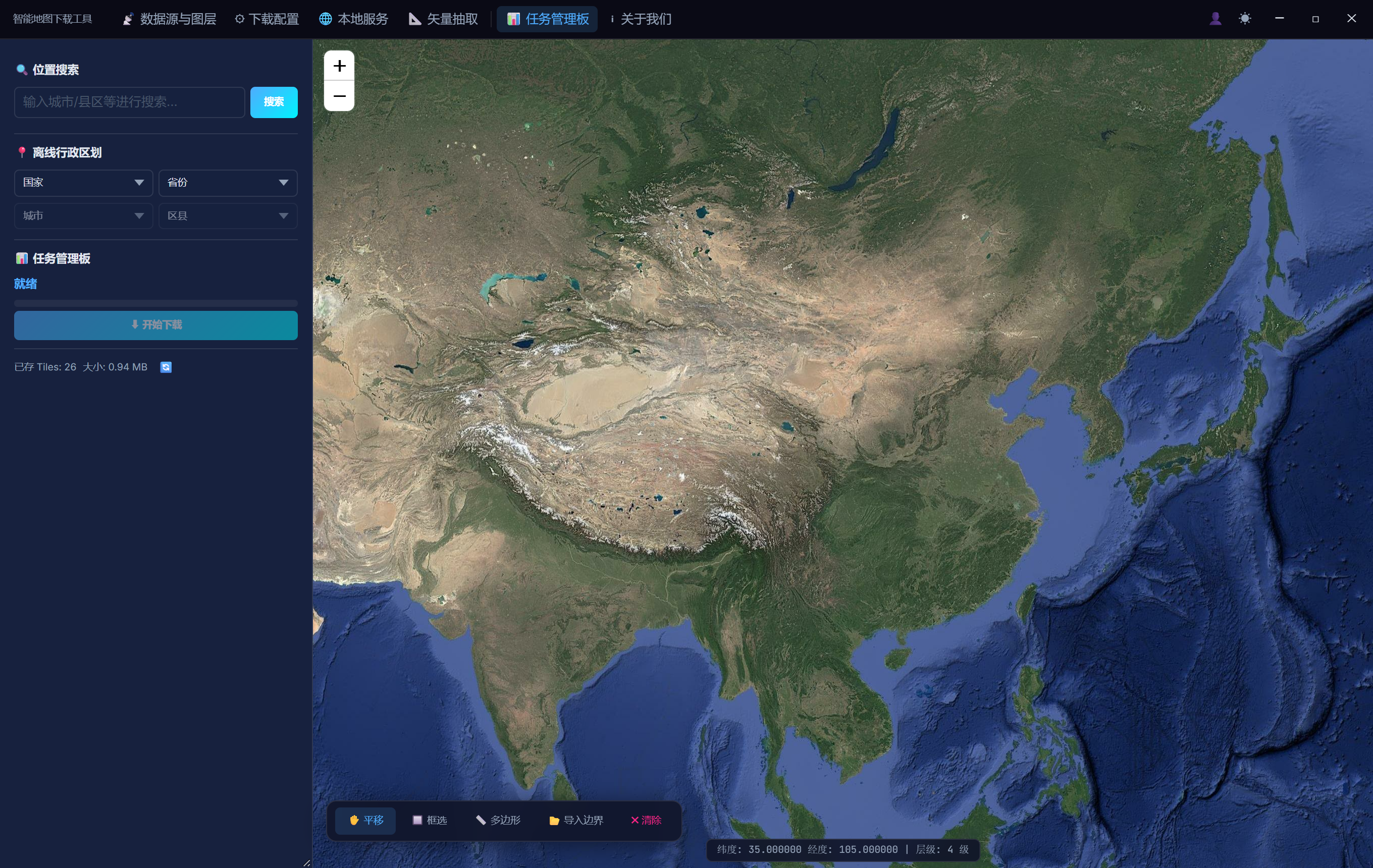Minimize the application window

(x=1280, y=19)
